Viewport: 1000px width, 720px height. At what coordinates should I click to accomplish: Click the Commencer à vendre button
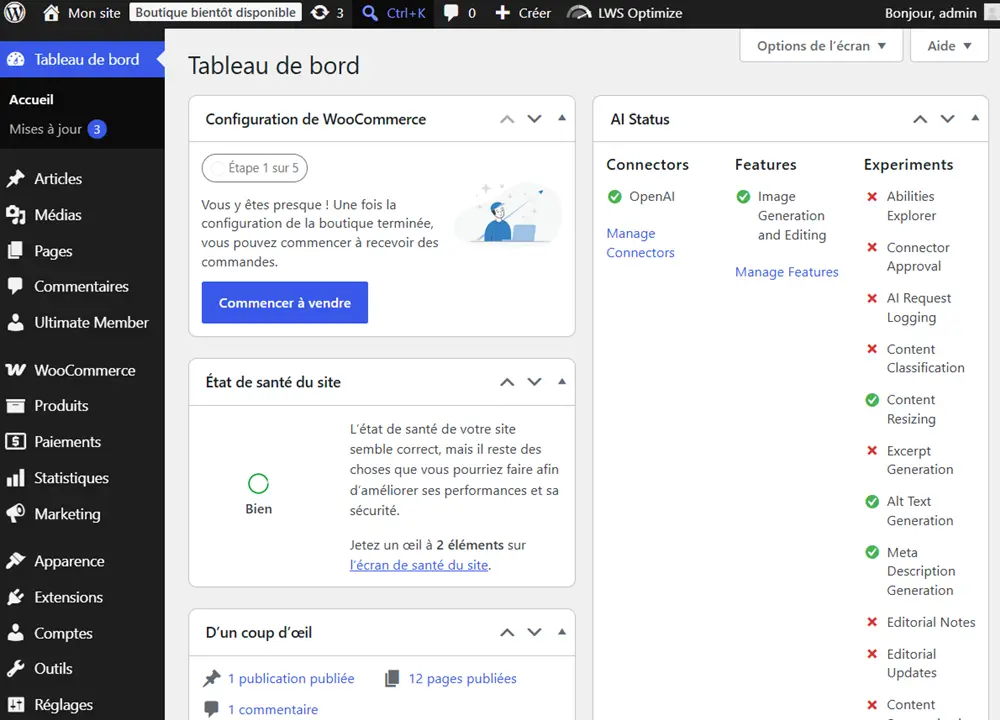284,302
